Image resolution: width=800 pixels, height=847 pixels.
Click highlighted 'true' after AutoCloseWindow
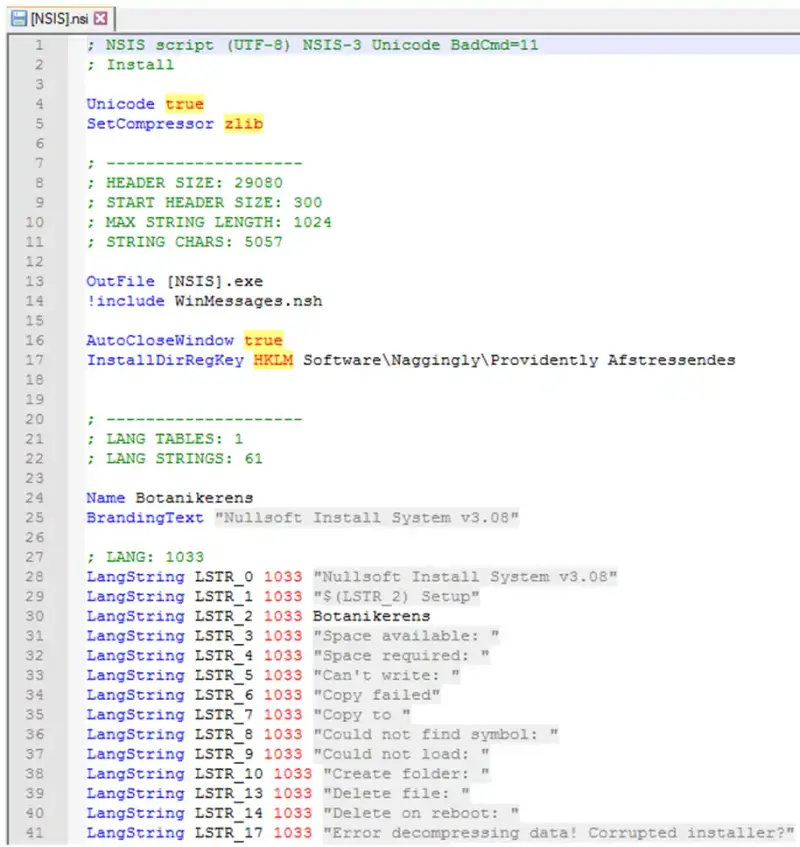click(x=264, y=340)
